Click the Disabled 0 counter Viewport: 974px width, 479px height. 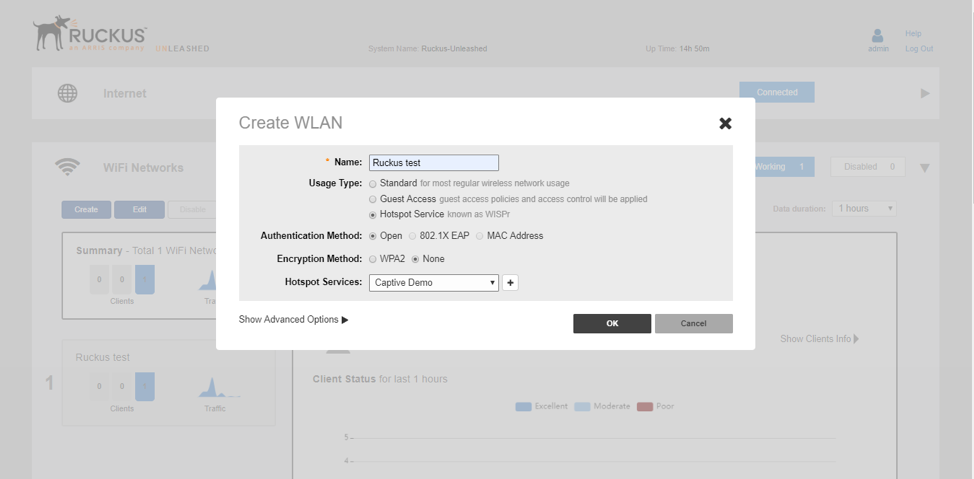pyautogui.click(x=868, y=167)
